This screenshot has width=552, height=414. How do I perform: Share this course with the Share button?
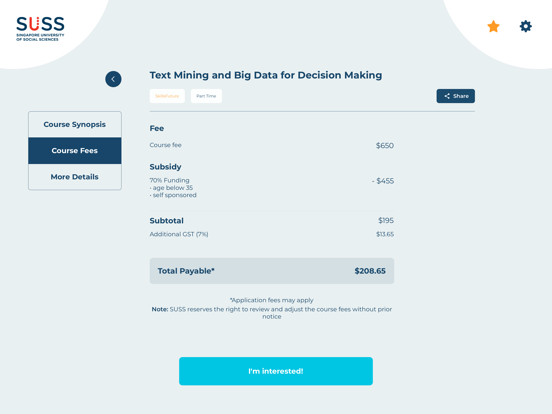456,96
